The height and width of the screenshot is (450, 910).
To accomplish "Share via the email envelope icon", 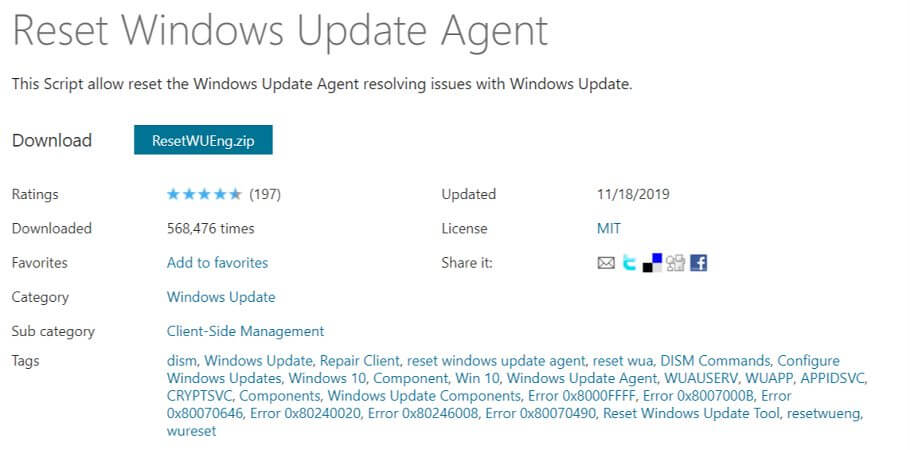I will click(605, 264).
